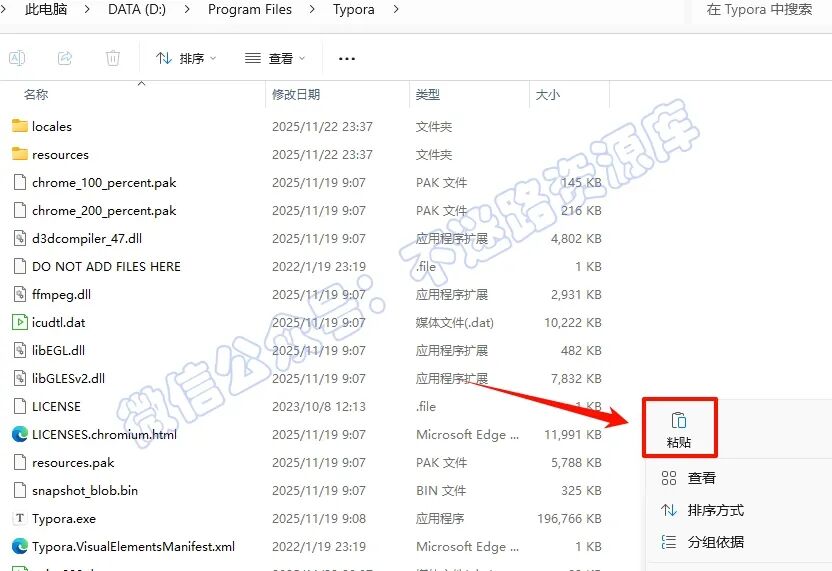Sort by 修改日期 column header
The height and width of the screenshot is (571, 832).
(296, 94)
